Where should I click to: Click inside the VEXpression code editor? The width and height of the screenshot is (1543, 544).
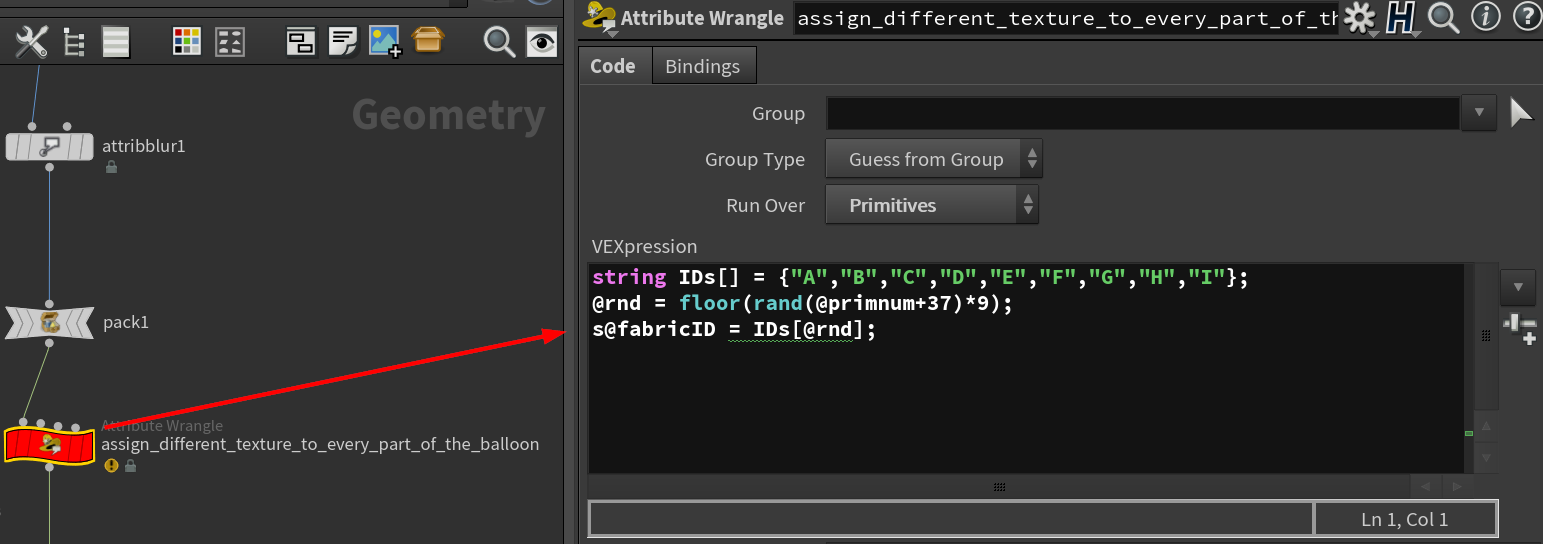pyautogui.click(x=1026, y=368)
